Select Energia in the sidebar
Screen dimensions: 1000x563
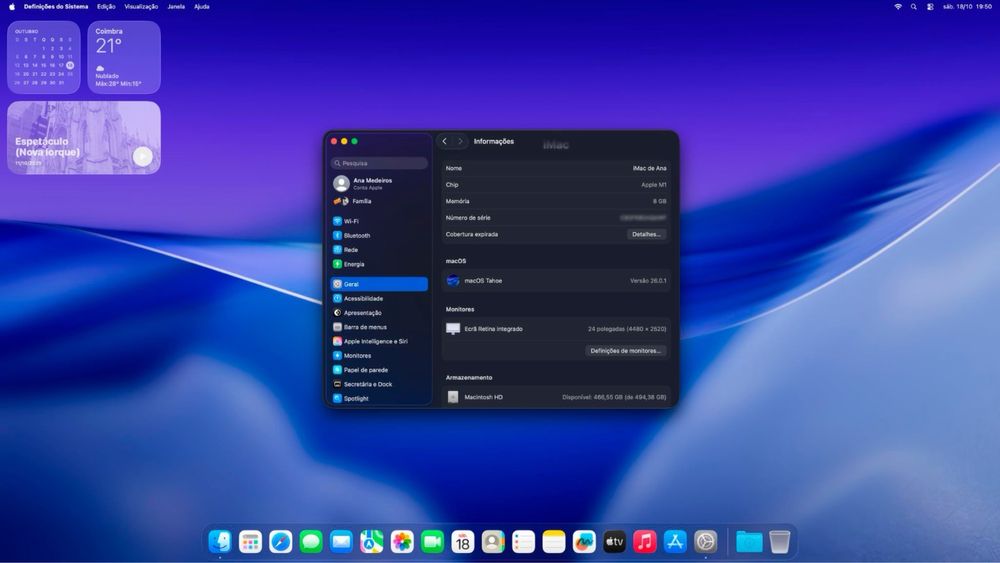coord(379,264)
